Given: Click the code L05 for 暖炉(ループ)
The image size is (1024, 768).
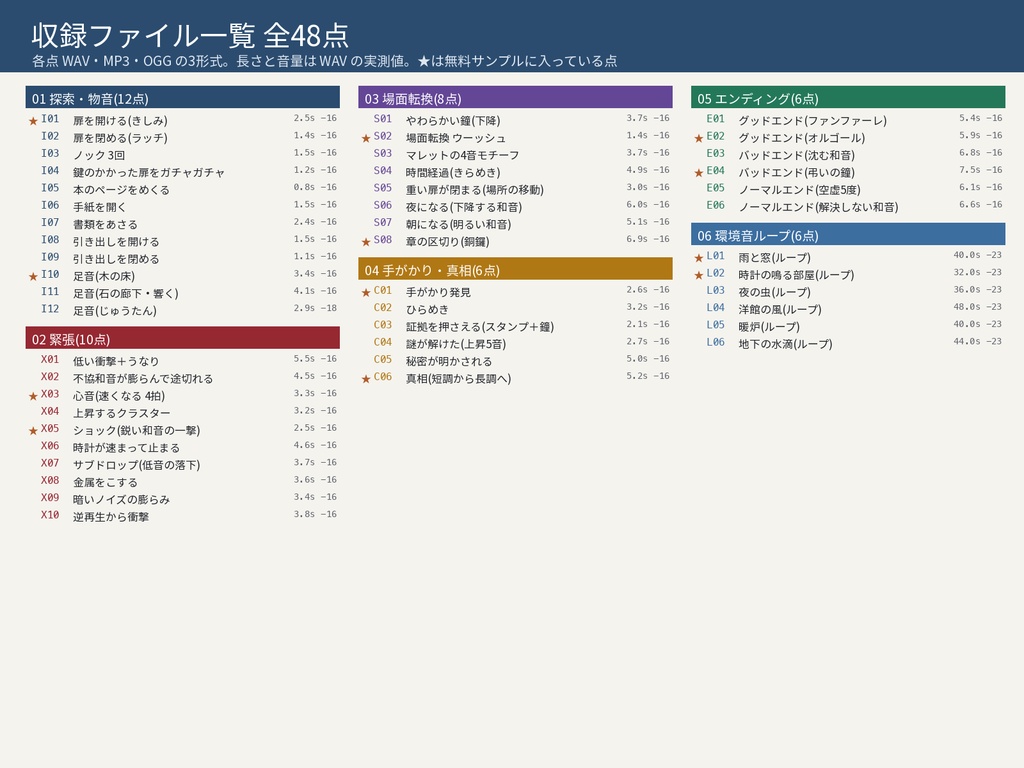Looking at the screenshot, I should coord(716,325).
